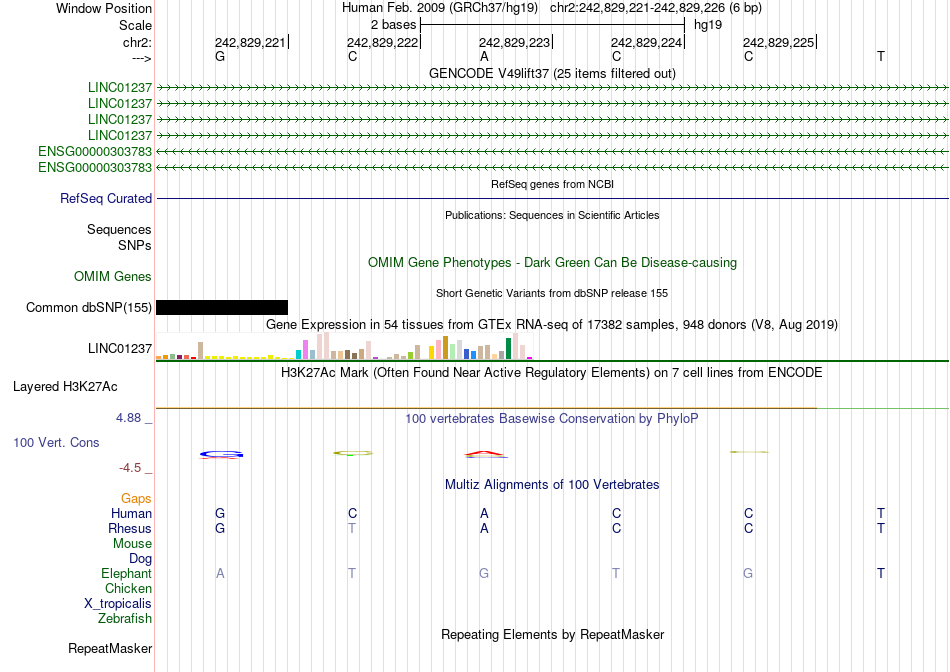Click the hg19 label beside the scale bar

pos(708,25)
